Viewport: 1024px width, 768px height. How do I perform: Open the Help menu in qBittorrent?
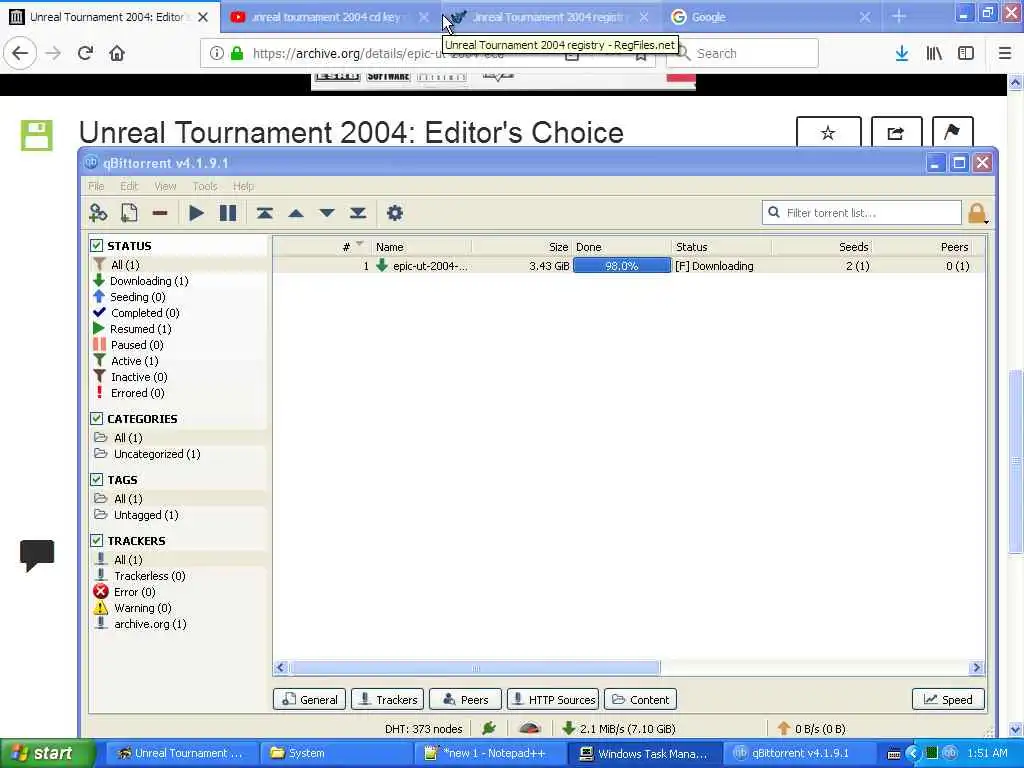244,186
